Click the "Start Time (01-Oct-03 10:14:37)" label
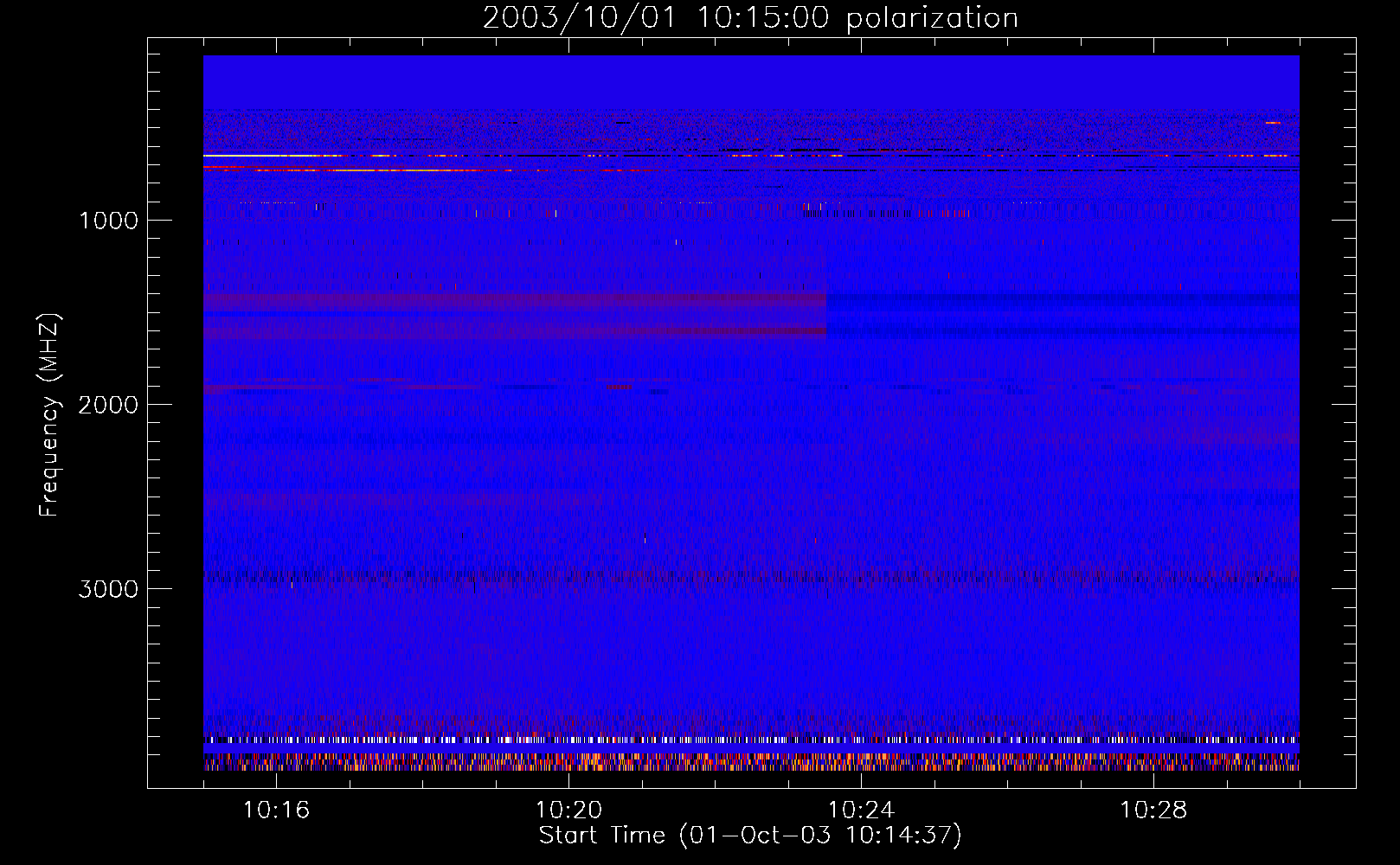 (750, 836)
